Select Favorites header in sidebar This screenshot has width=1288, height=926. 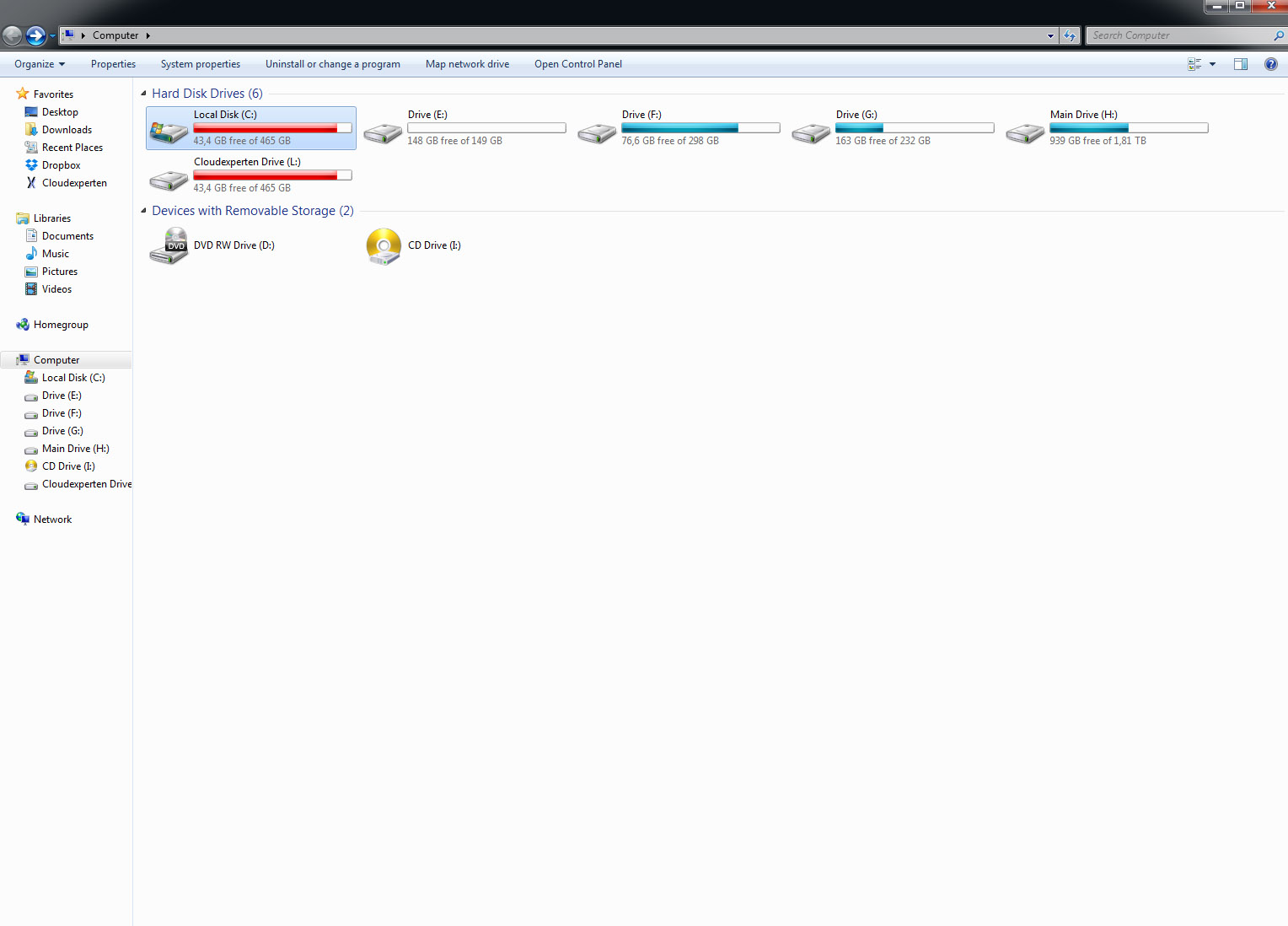[53, 94]
